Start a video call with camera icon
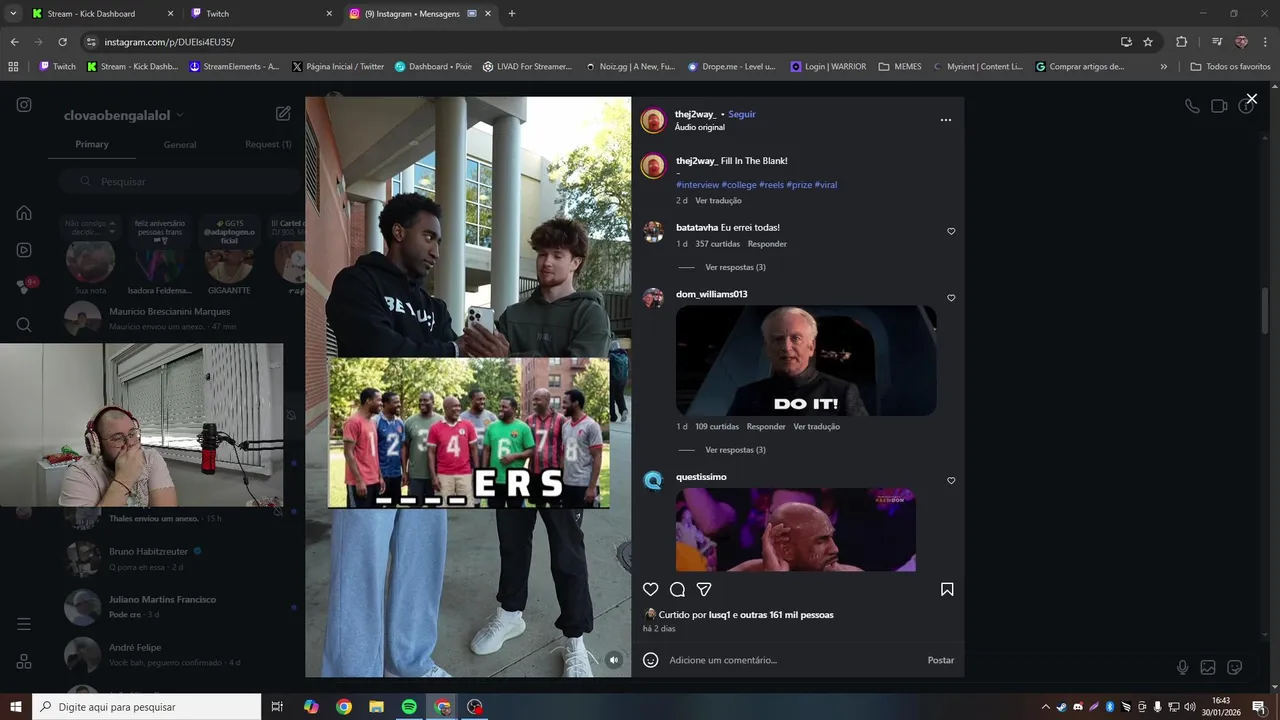The height and width of the screenshot is (720, 1280). click(1219, 106)
